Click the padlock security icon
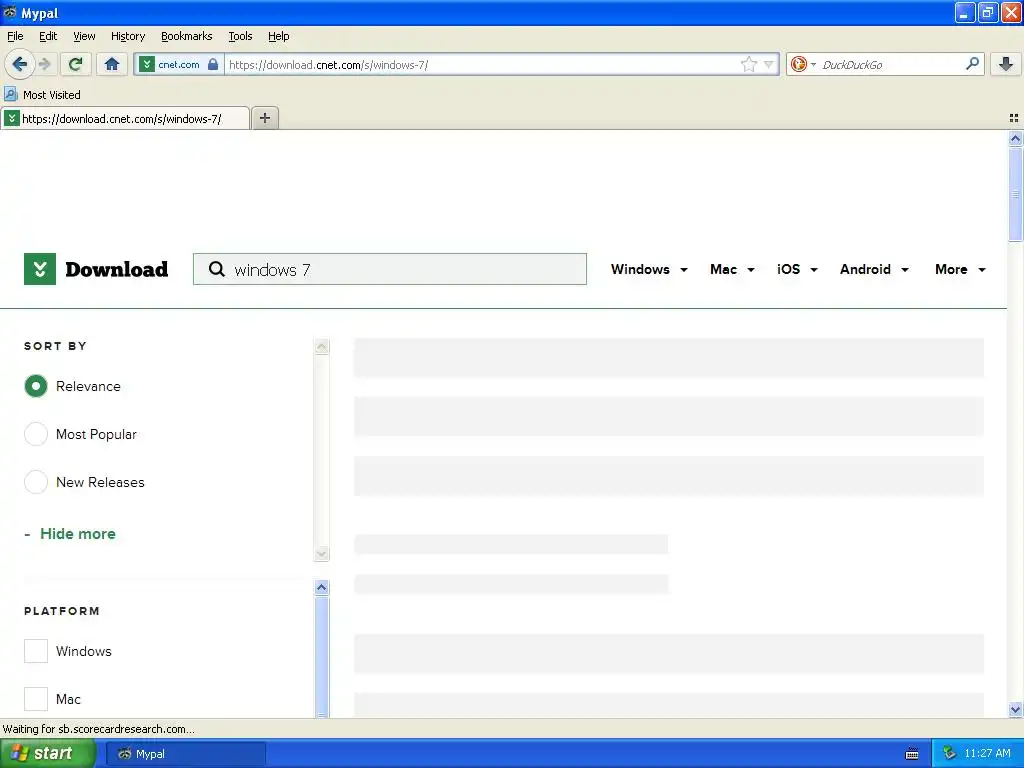 click(x=213, y=64)
